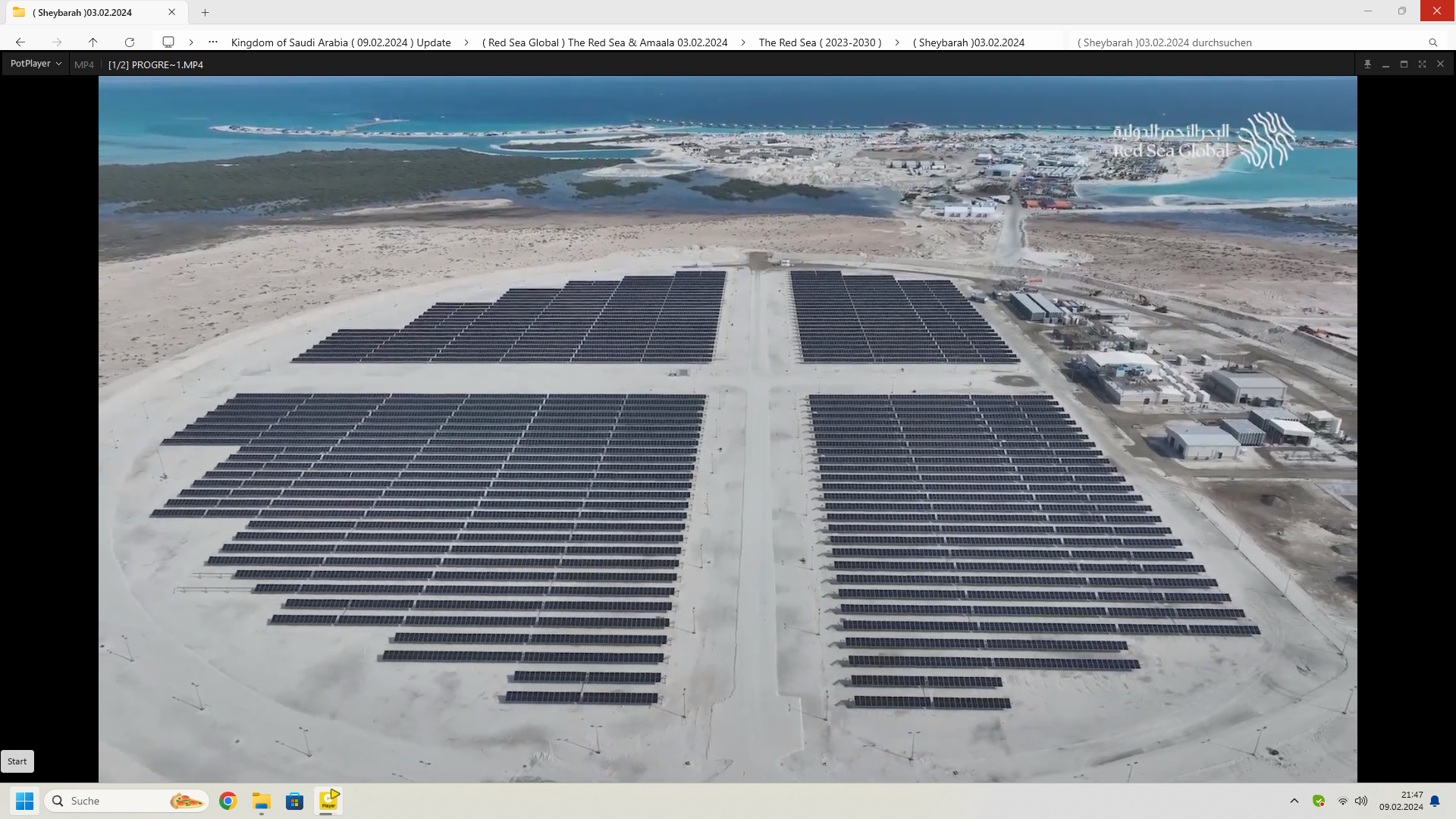Close the PotPlayer window
This screenshot has width=1456, height=819.
pyautogui.click(x=1440, y=64)
